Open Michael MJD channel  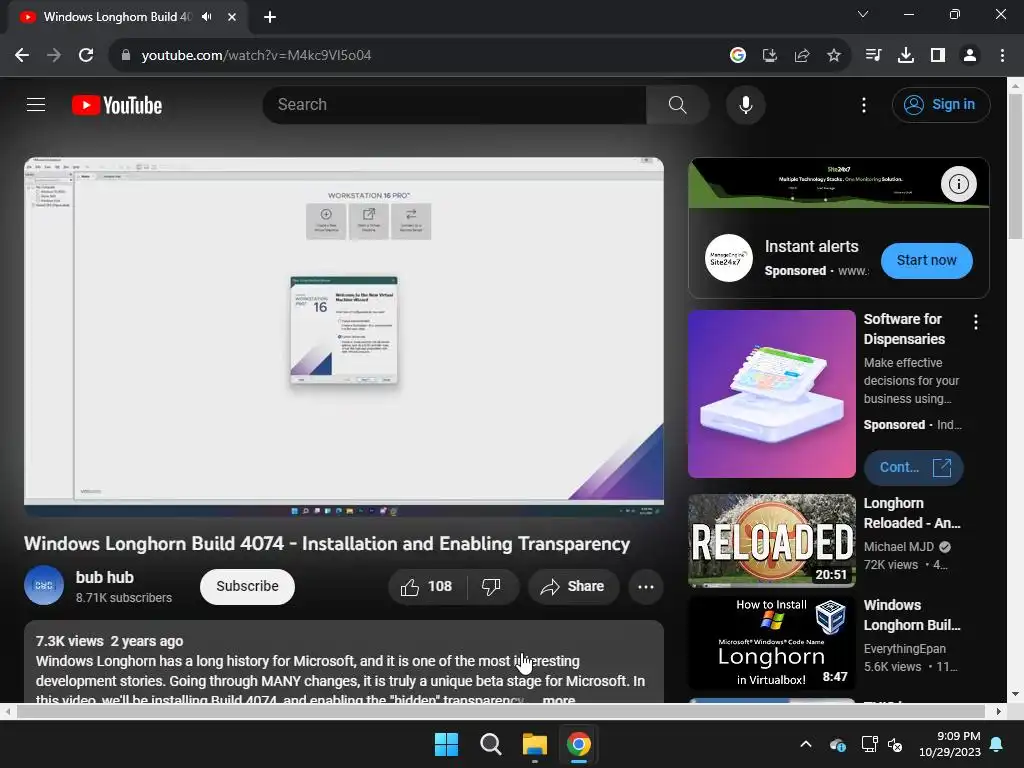(x=899, y=547)
